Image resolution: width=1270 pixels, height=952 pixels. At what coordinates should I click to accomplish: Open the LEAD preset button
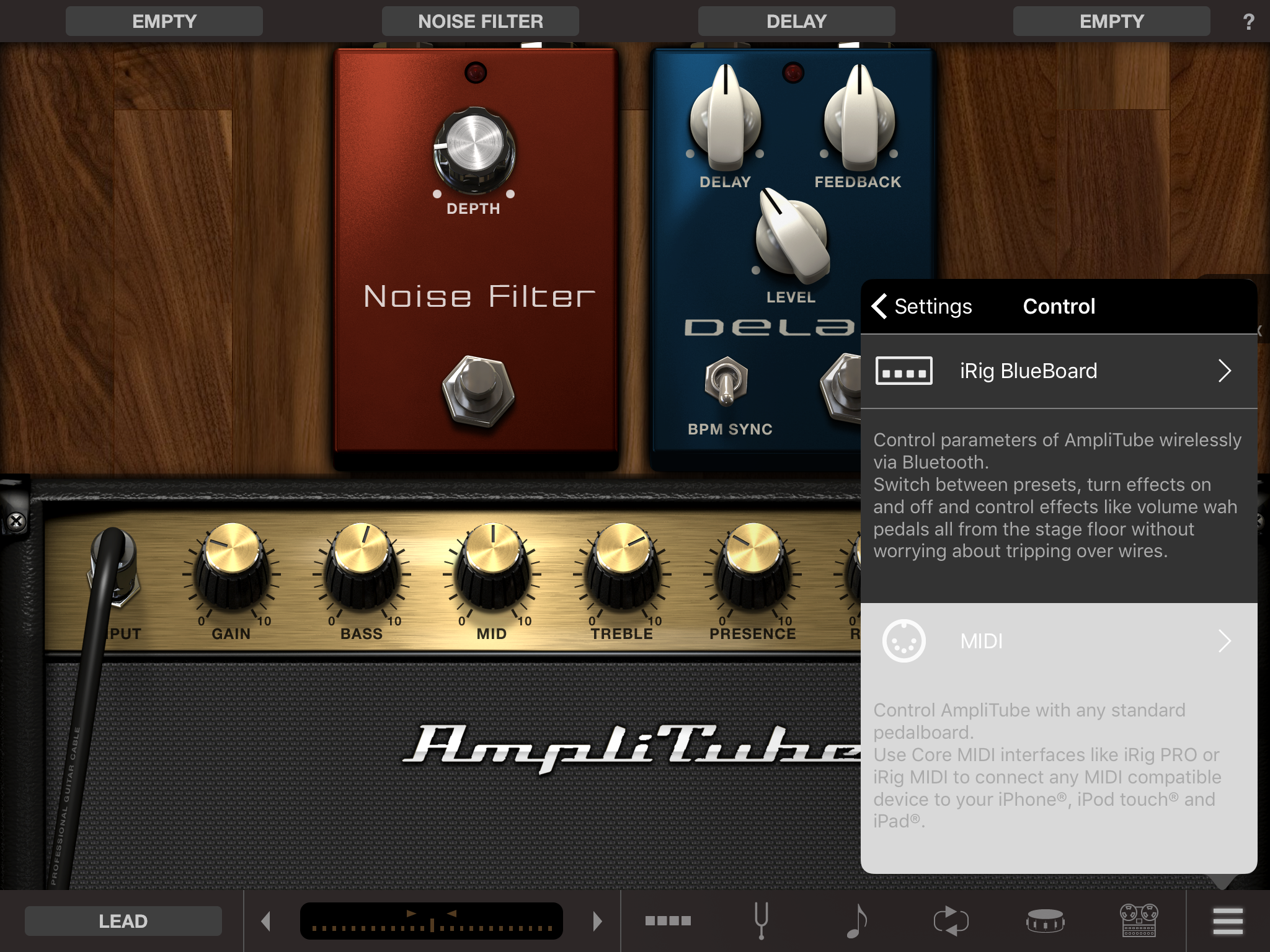point(123,921)
